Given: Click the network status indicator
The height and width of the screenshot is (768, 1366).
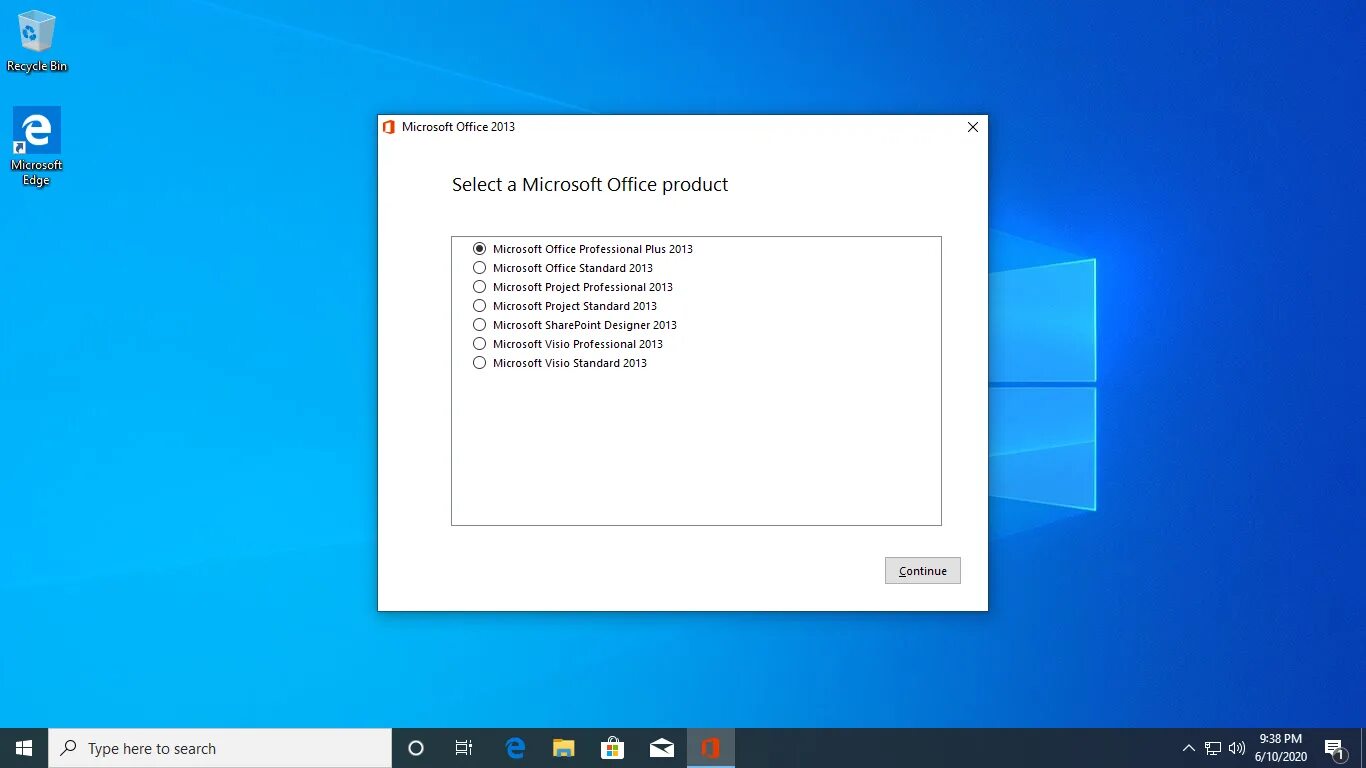Looking at the screenshot, I should (x=1211, y=747).
